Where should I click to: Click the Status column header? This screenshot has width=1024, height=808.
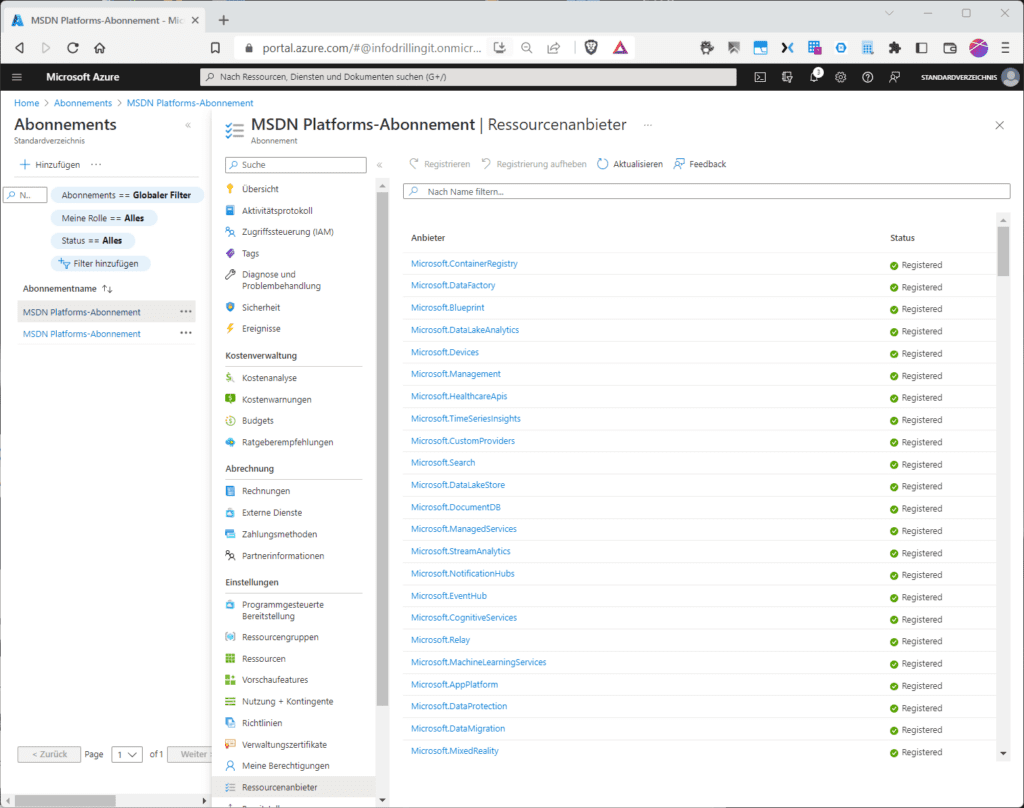[902, 238]
